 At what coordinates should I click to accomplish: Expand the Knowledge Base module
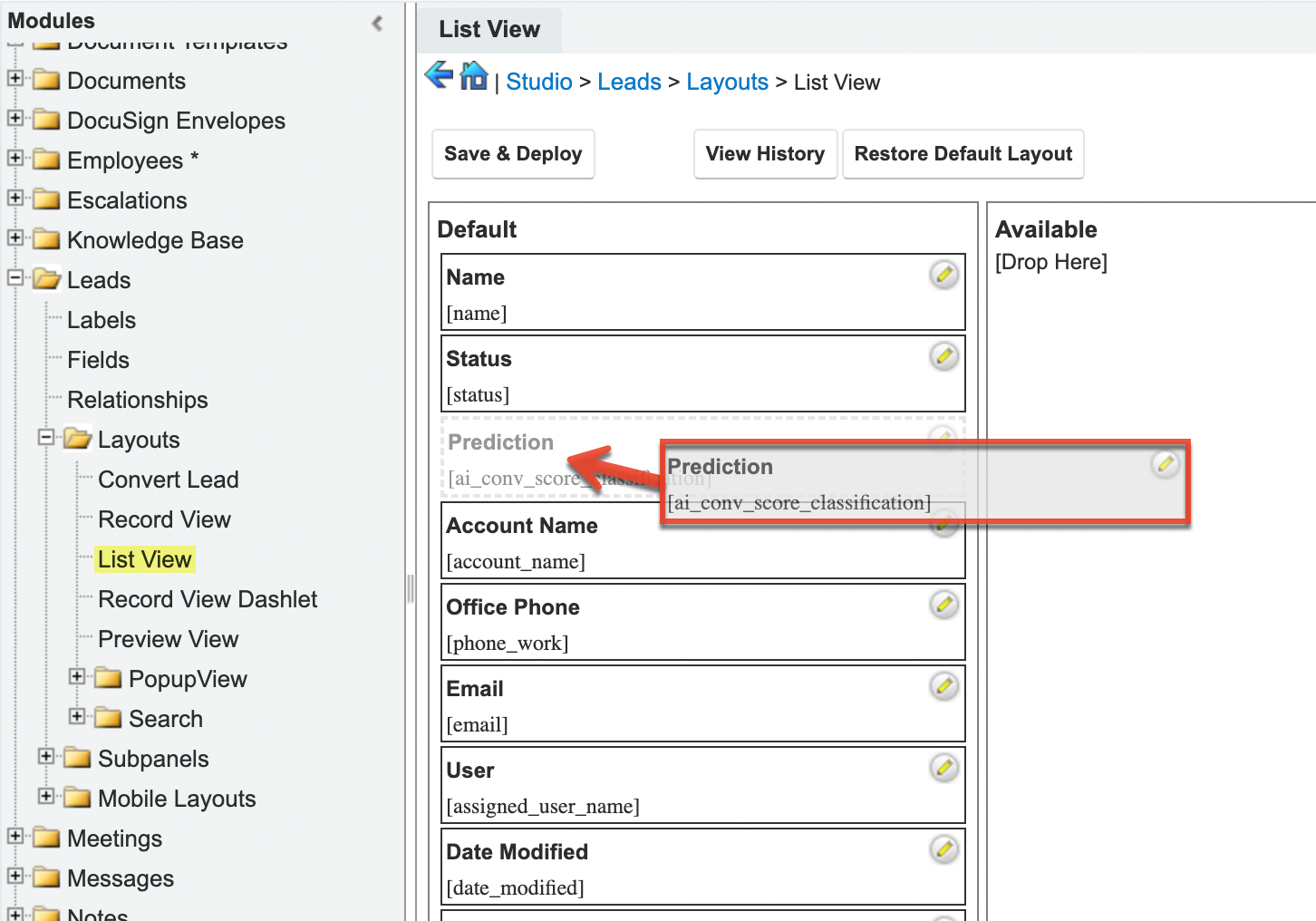(15, 238)
